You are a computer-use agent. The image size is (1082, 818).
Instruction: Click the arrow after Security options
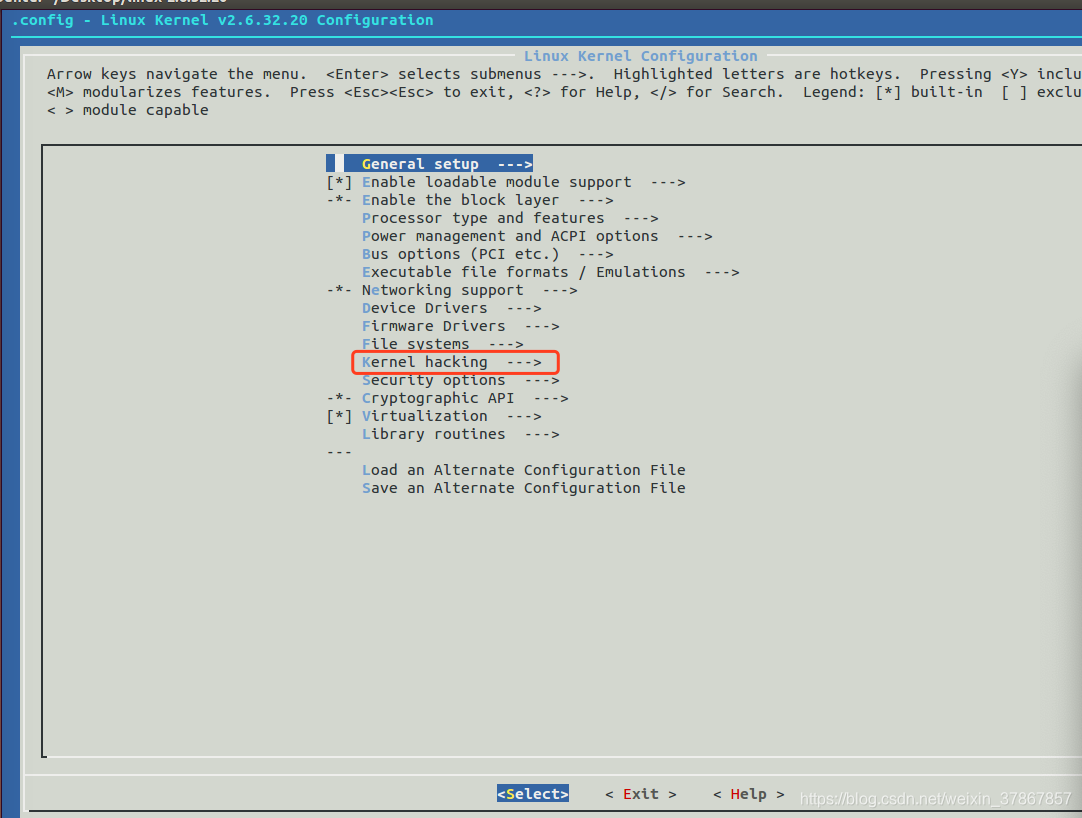click(x=542, y=380)
